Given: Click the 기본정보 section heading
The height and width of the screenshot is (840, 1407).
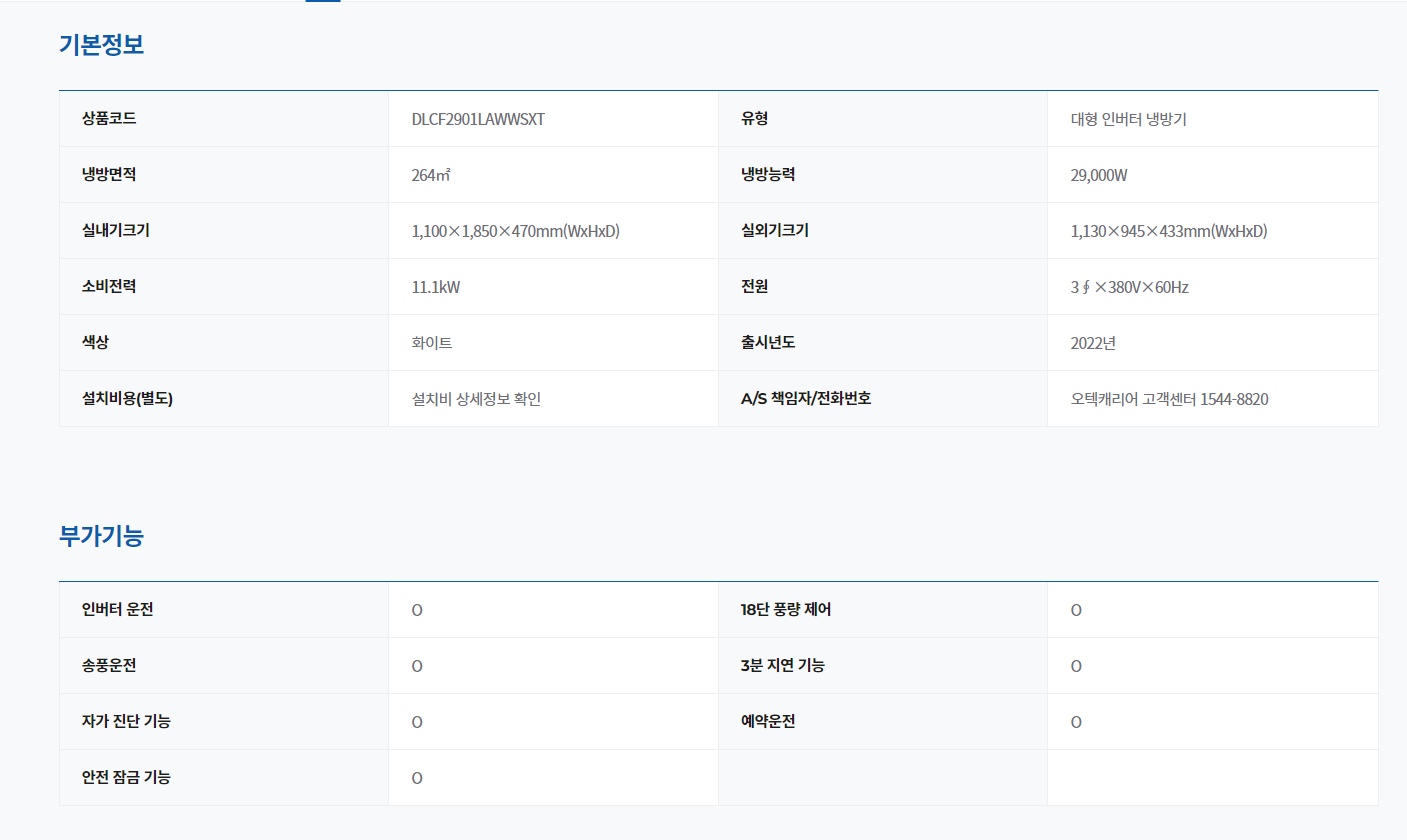Looking at the screenshot, I should (101, 45).
